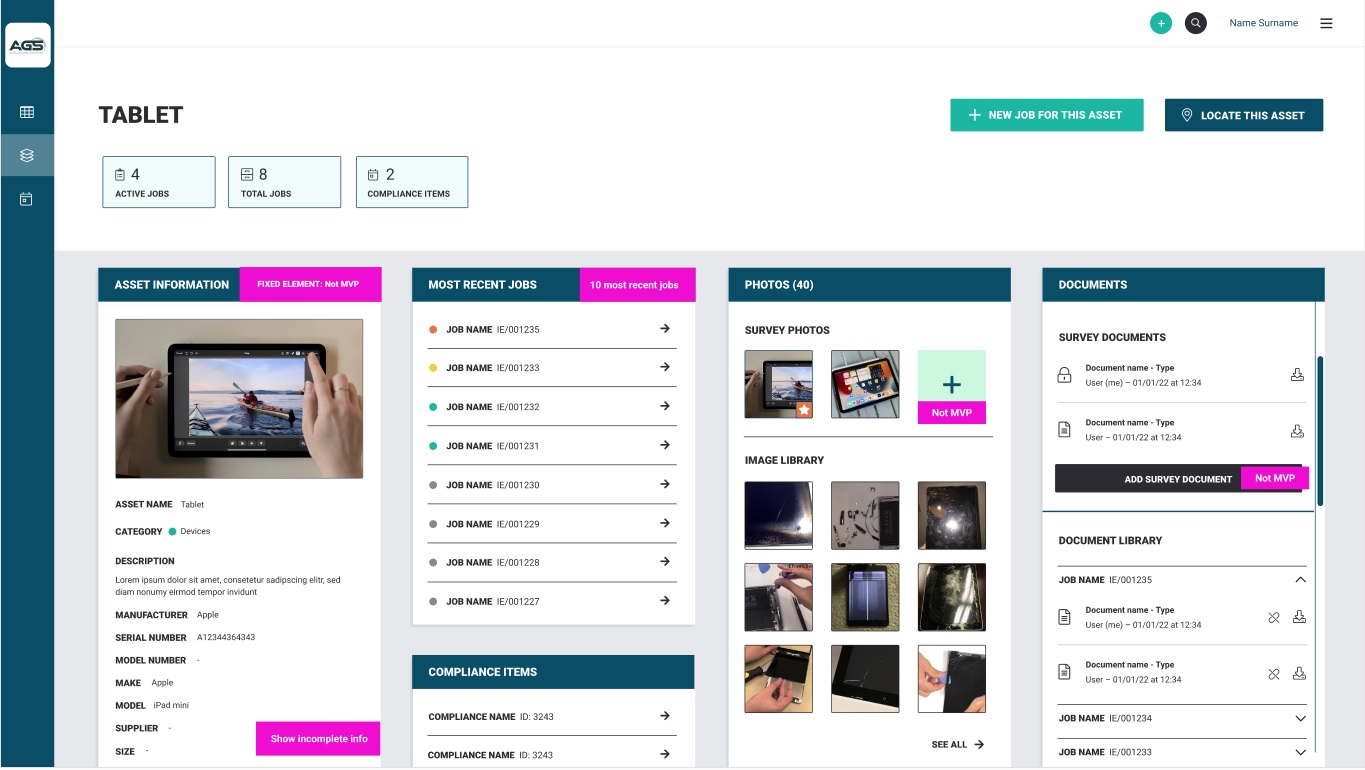Toggle the padlock on the locked survey document
This screenshot has height=770, width=1365.
(1063, 373)
